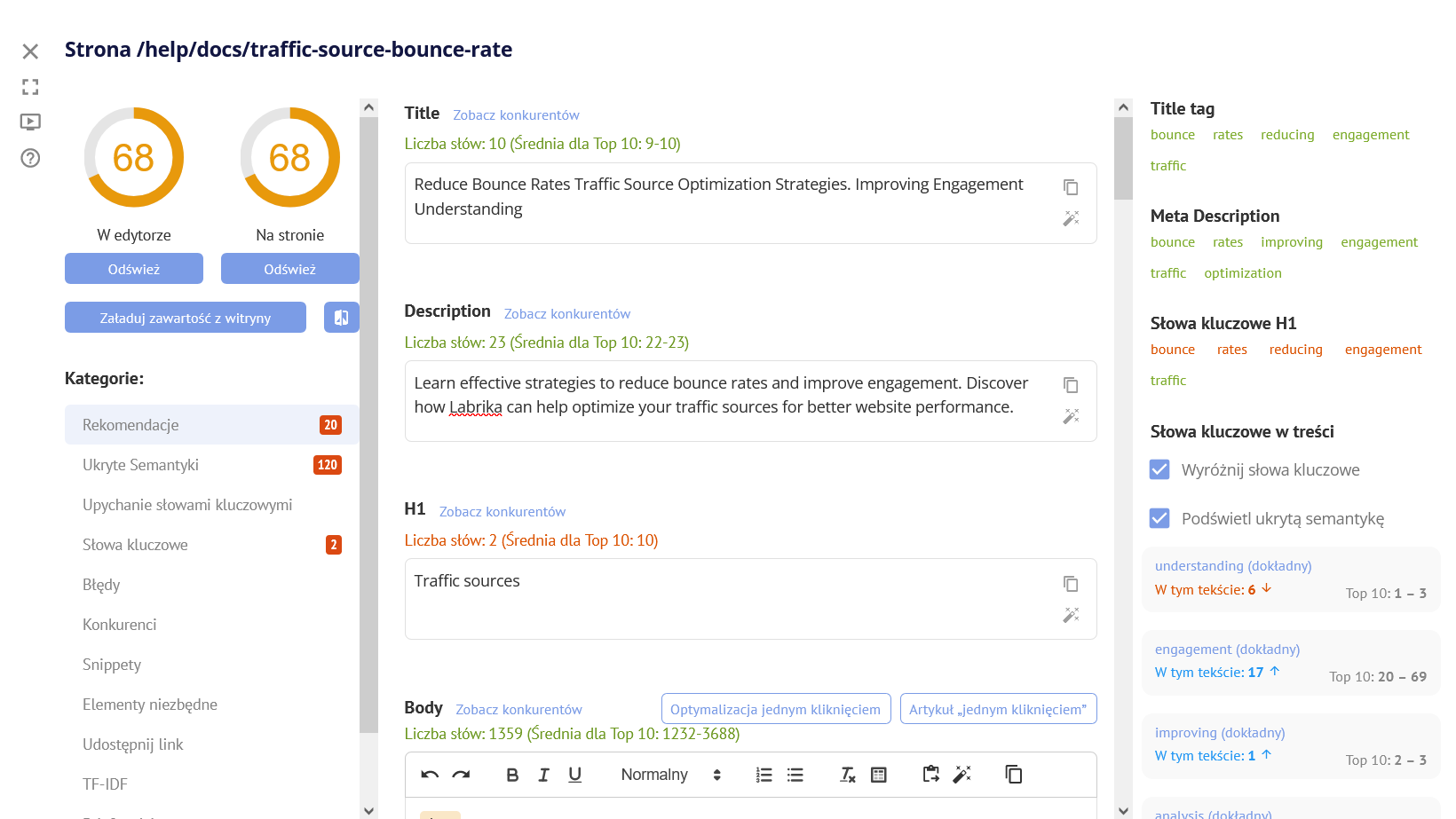Insert a numbered list in the editor
This screenshot has width=1456, height=819.
coord(764,774)
